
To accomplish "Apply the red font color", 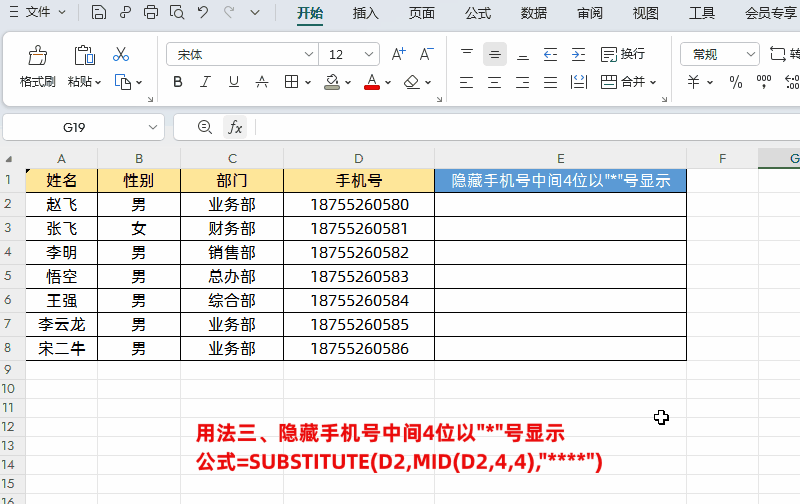I will click(x=372, y=82).
